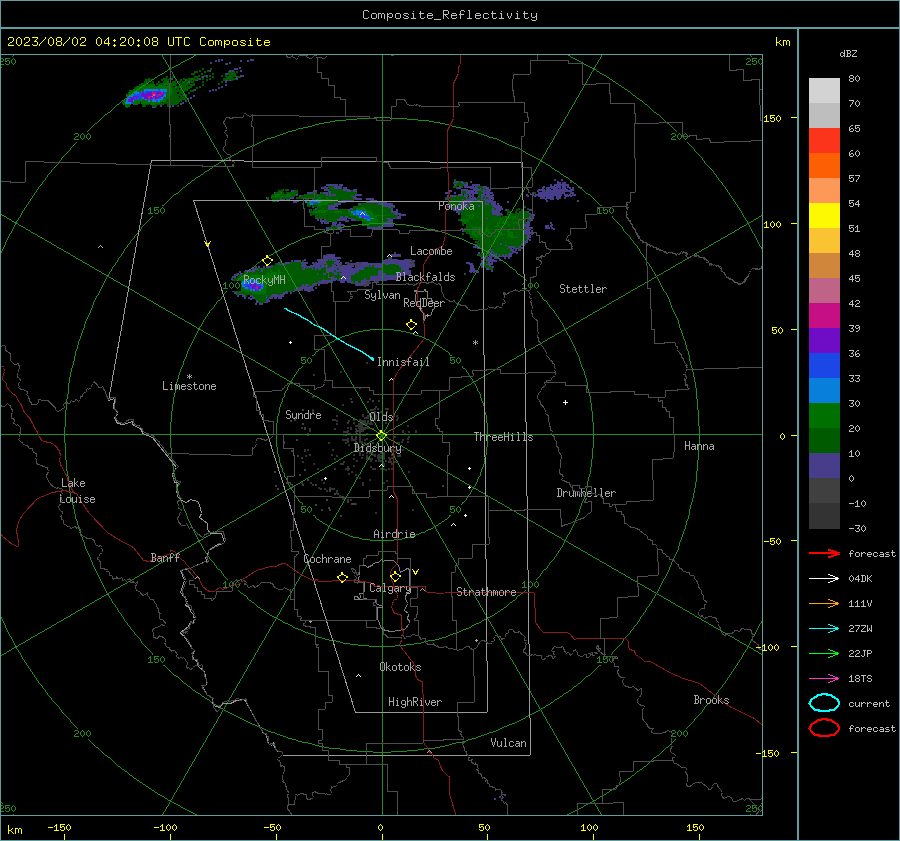Viewport: 900px width, 841px height.
Task: Click the orange swatch between 60 and 57
Action: pyautogui.click(x=824, y=165)
